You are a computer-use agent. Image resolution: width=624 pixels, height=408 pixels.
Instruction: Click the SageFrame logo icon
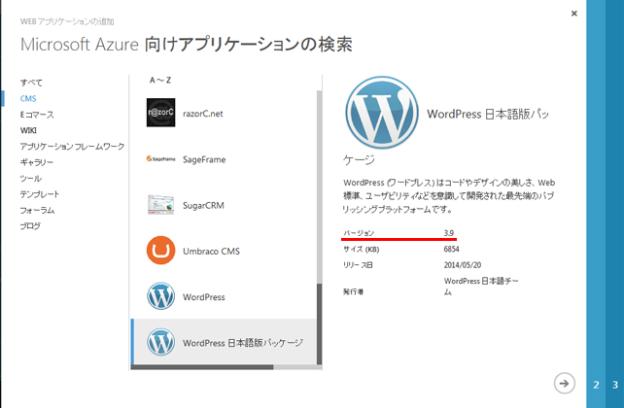[x=161, y=159]
